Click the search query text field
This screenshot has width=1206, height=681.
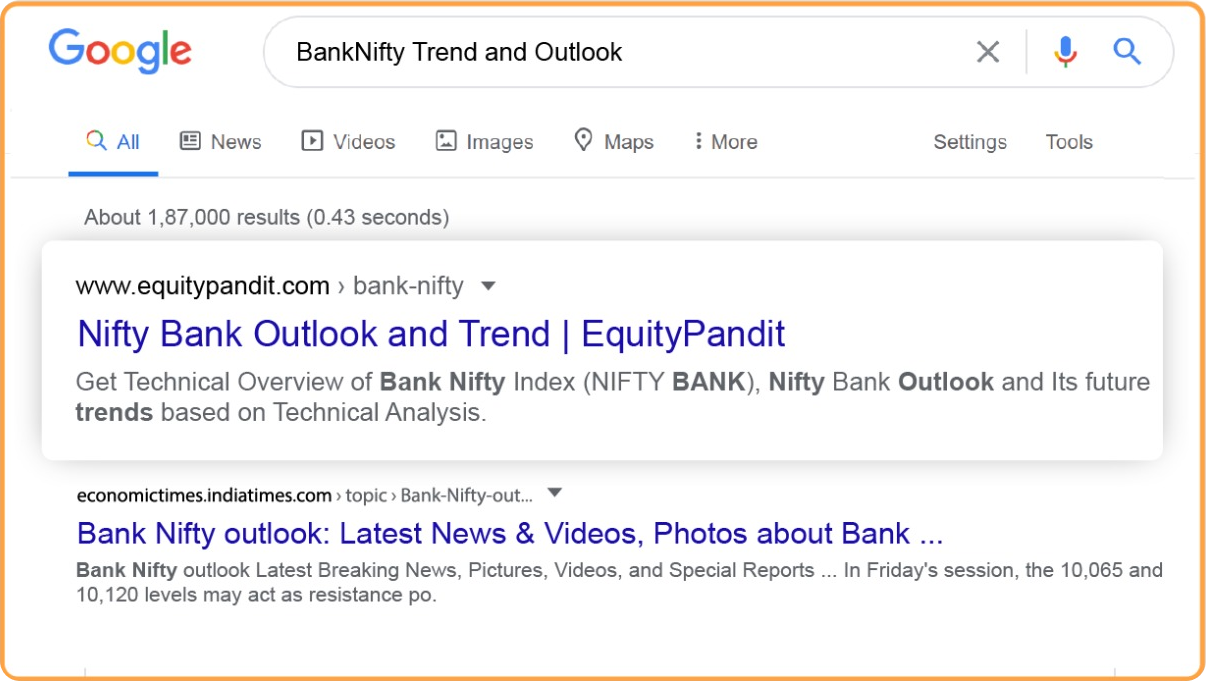point(620,52)
